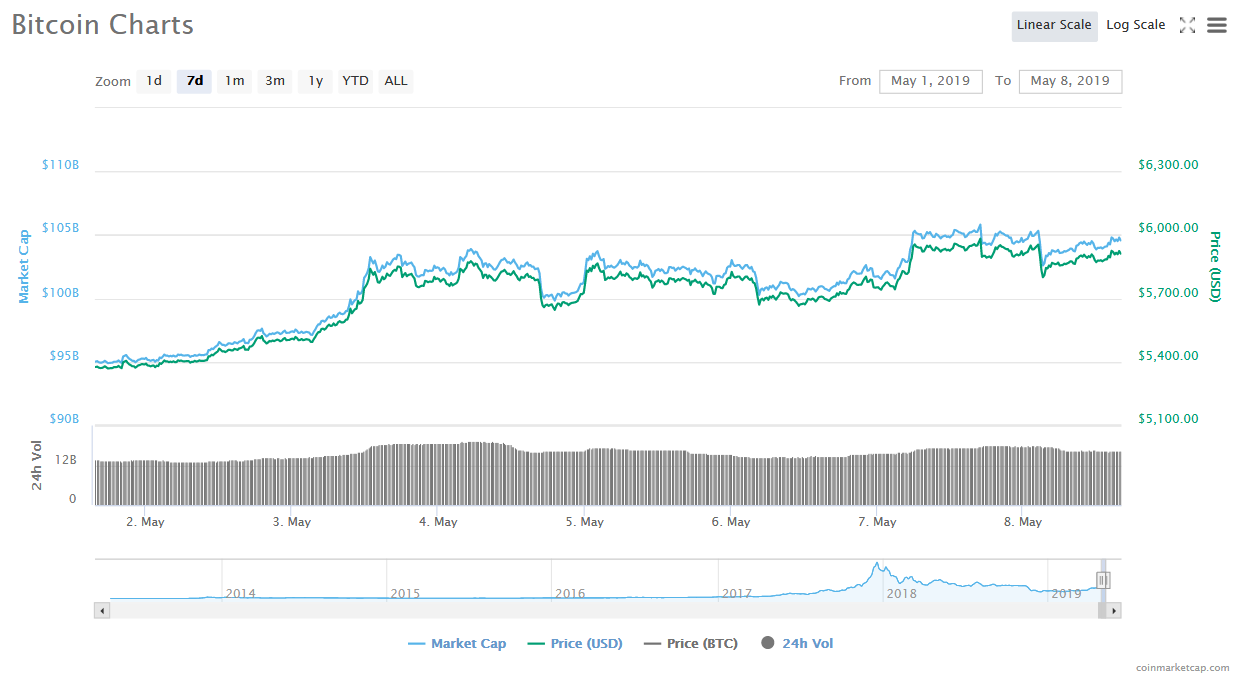Click the 2014 label in navigator

click(x=240, y=593)
